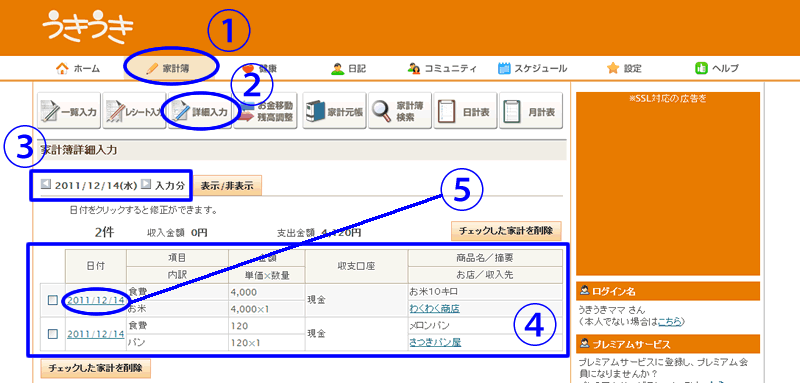Open the 日計表 daily report

pos(465,111)
